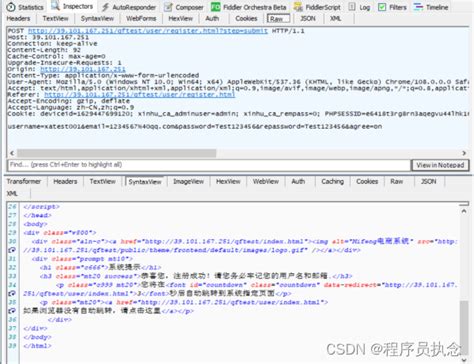This screenshot has width=474, height=364.
Task: Switch response view to Cookies tab
Action: pos(367,181)
